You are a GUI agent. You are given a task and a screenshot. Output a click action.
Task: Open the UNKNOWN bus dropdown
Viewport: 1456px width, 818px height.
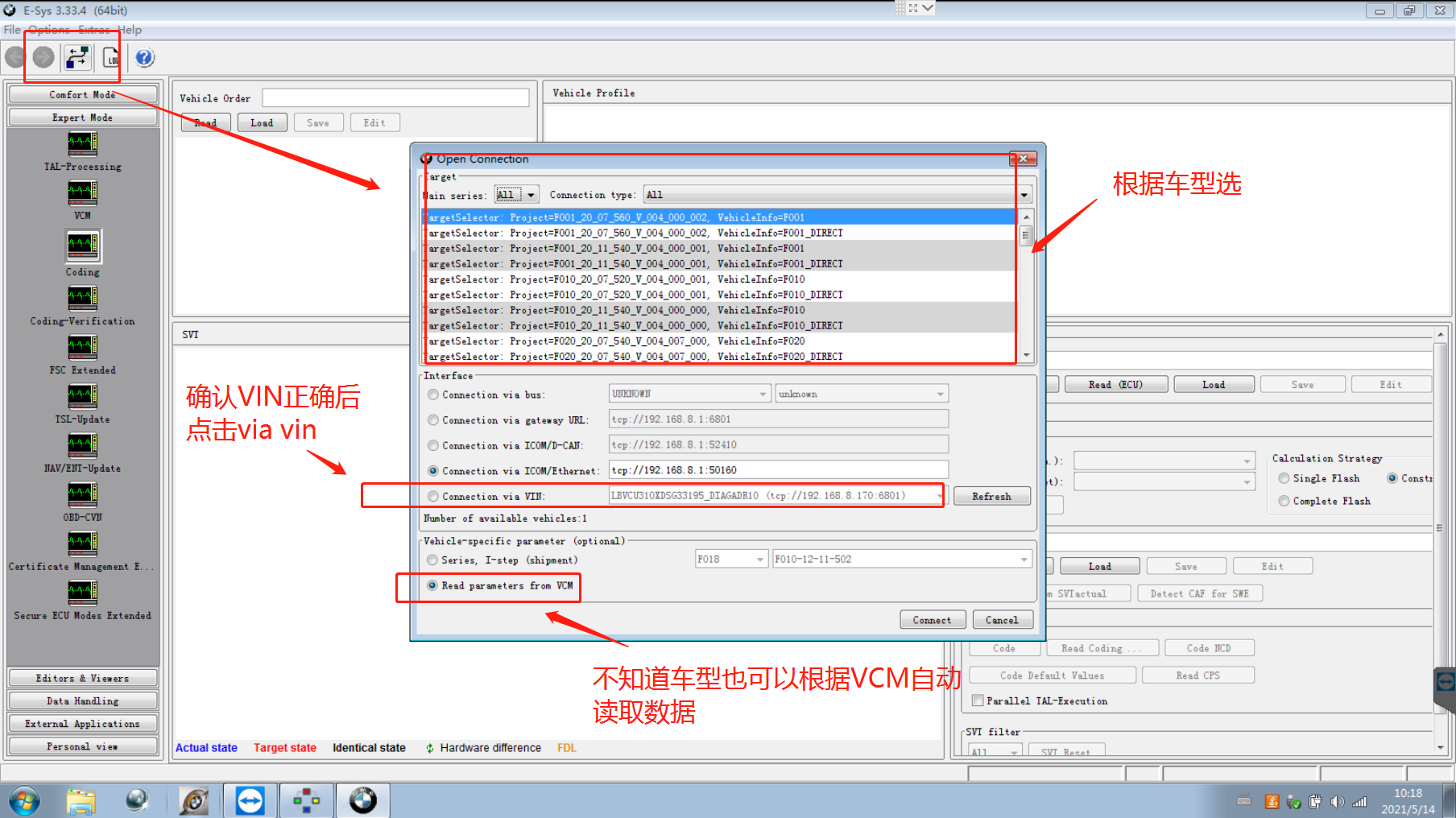690,394
